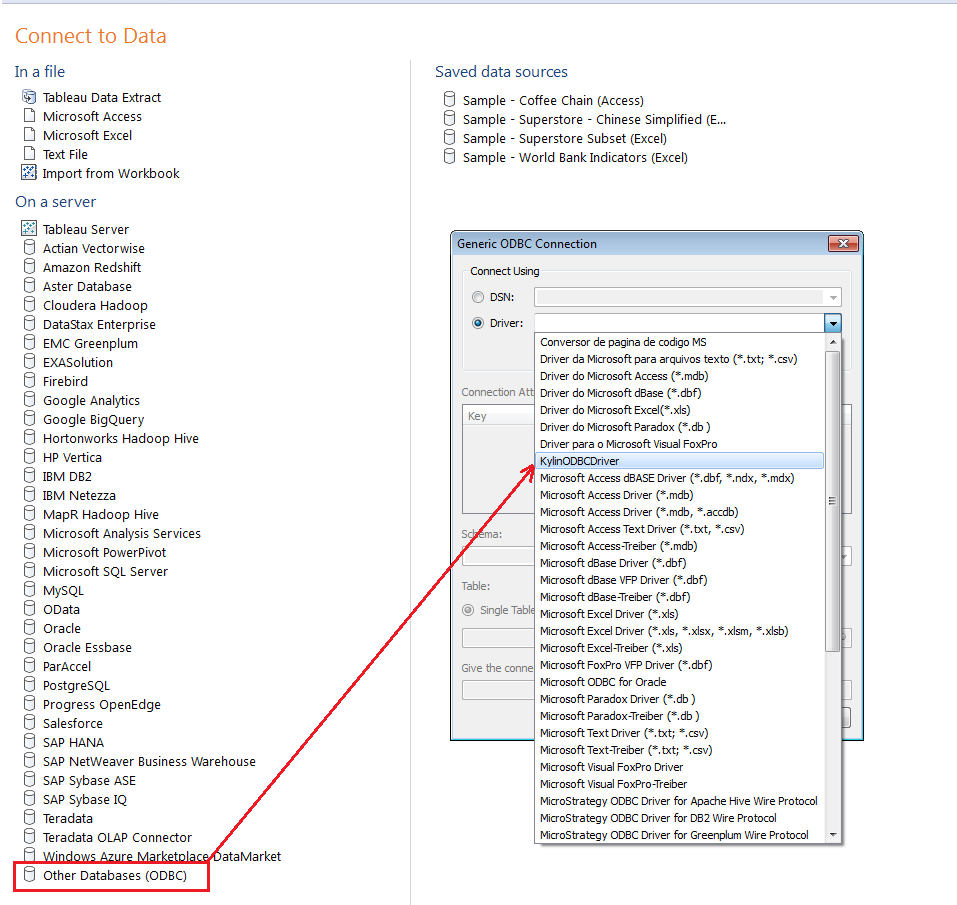The image size is (957, 905).
Task: Click the Oracle database icon
Action: coord(28,628)
